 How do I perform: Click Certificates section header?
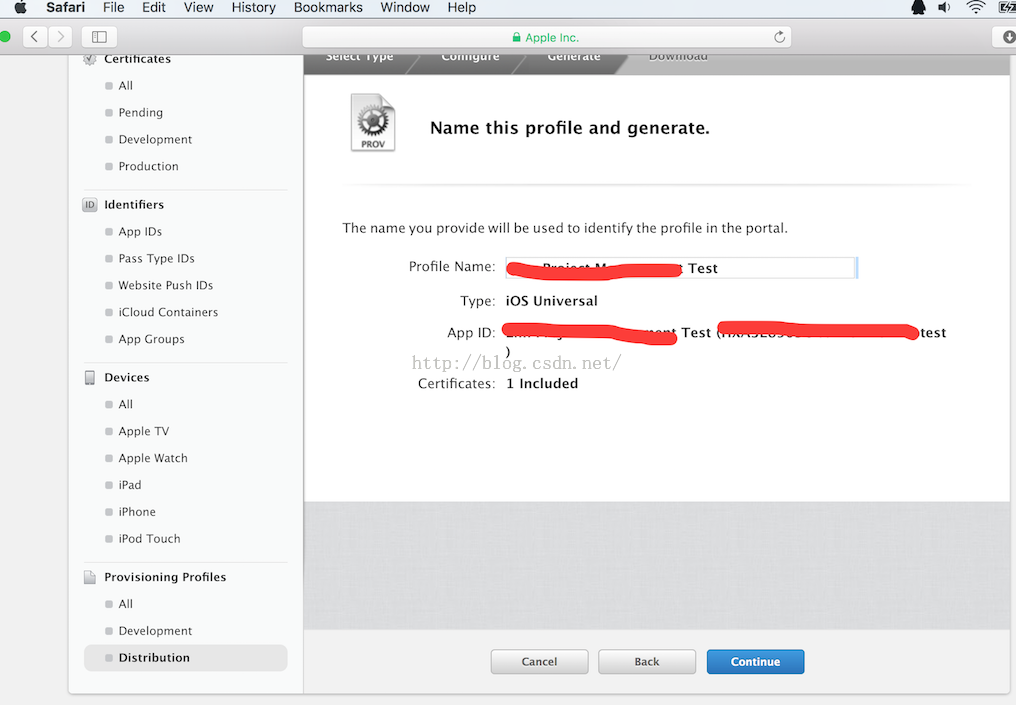coord(137,60)
